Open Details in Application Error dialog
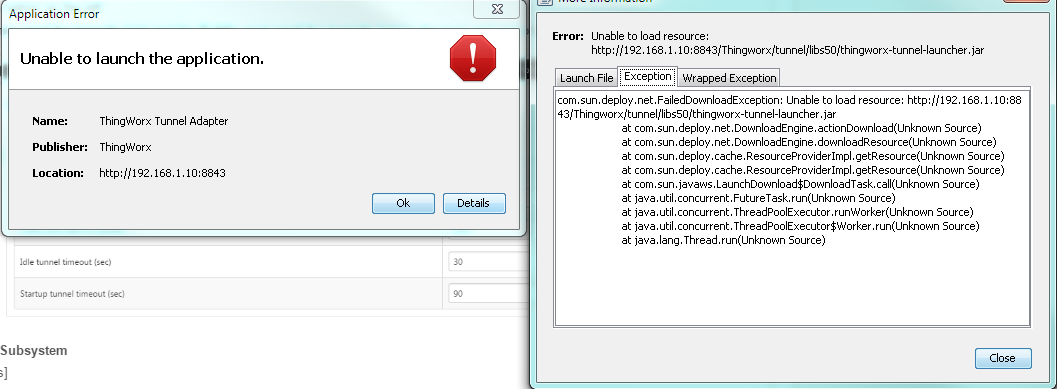1057x389 pixels. (474, 203)
